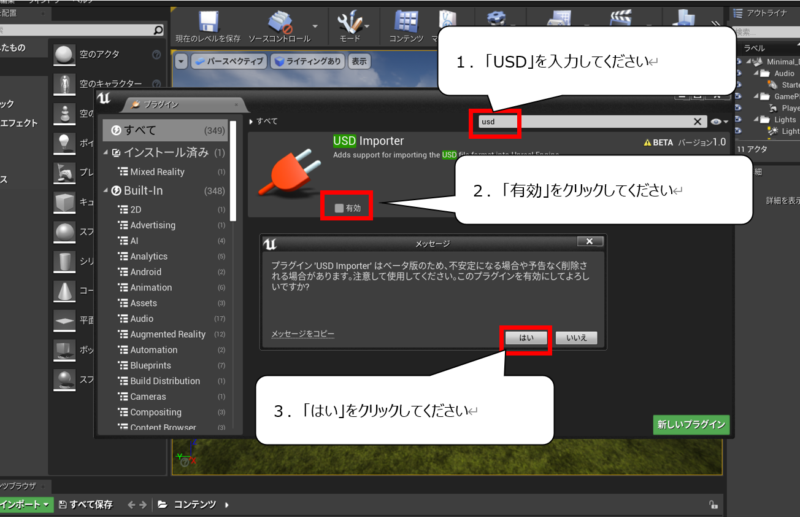Go back in Content Browser history
The image size is (800, 517).
(x=132, y=505)
